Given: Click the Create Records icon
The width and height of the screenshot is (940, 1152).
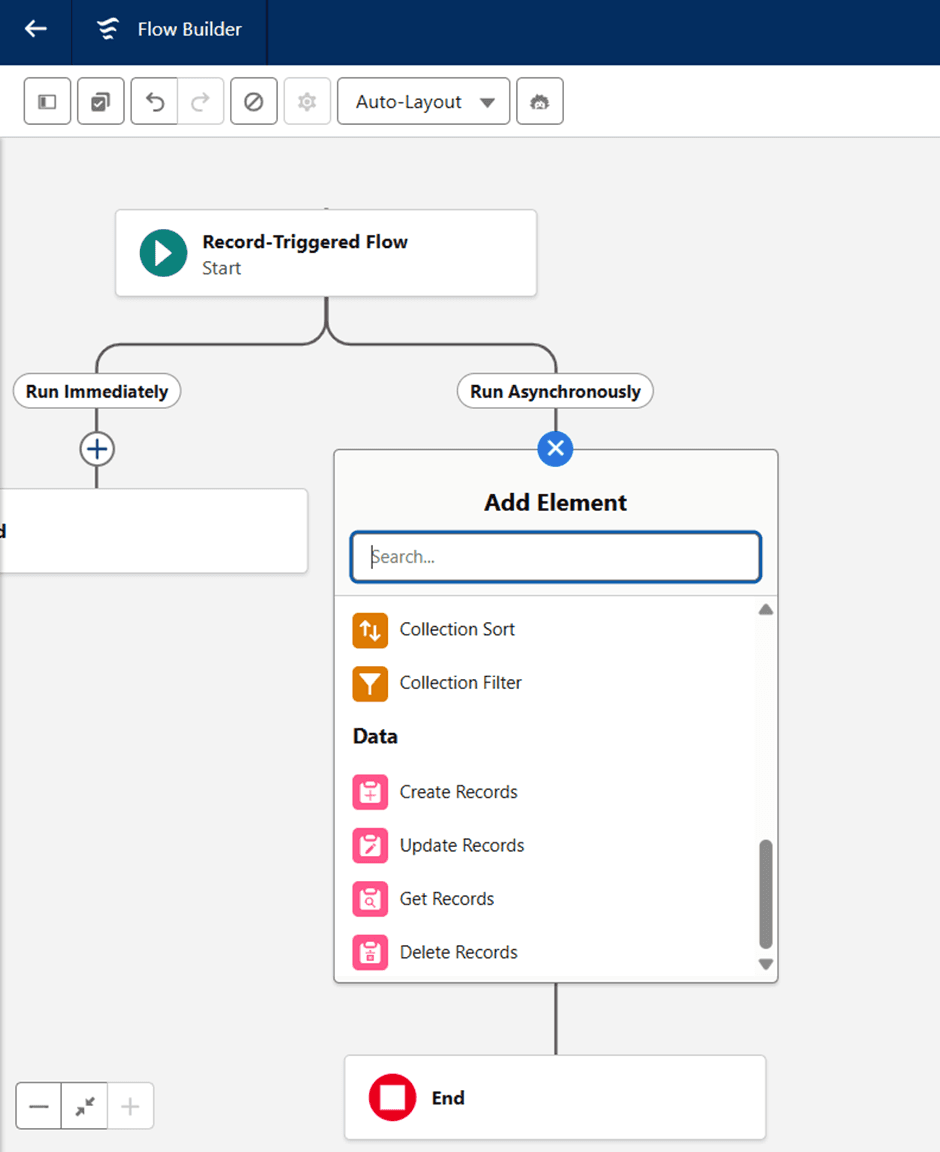Looking at the screenshot, I should click(370, 792).
